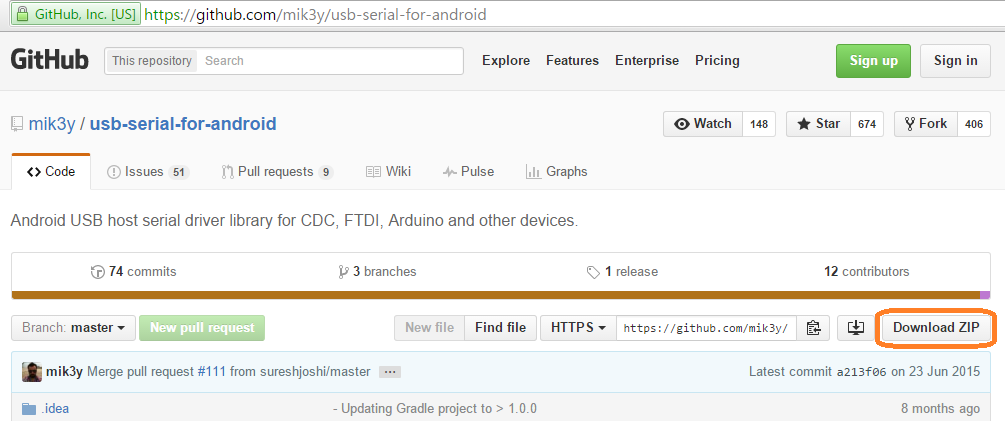Open the Pull requests tab

pos(276,172)
